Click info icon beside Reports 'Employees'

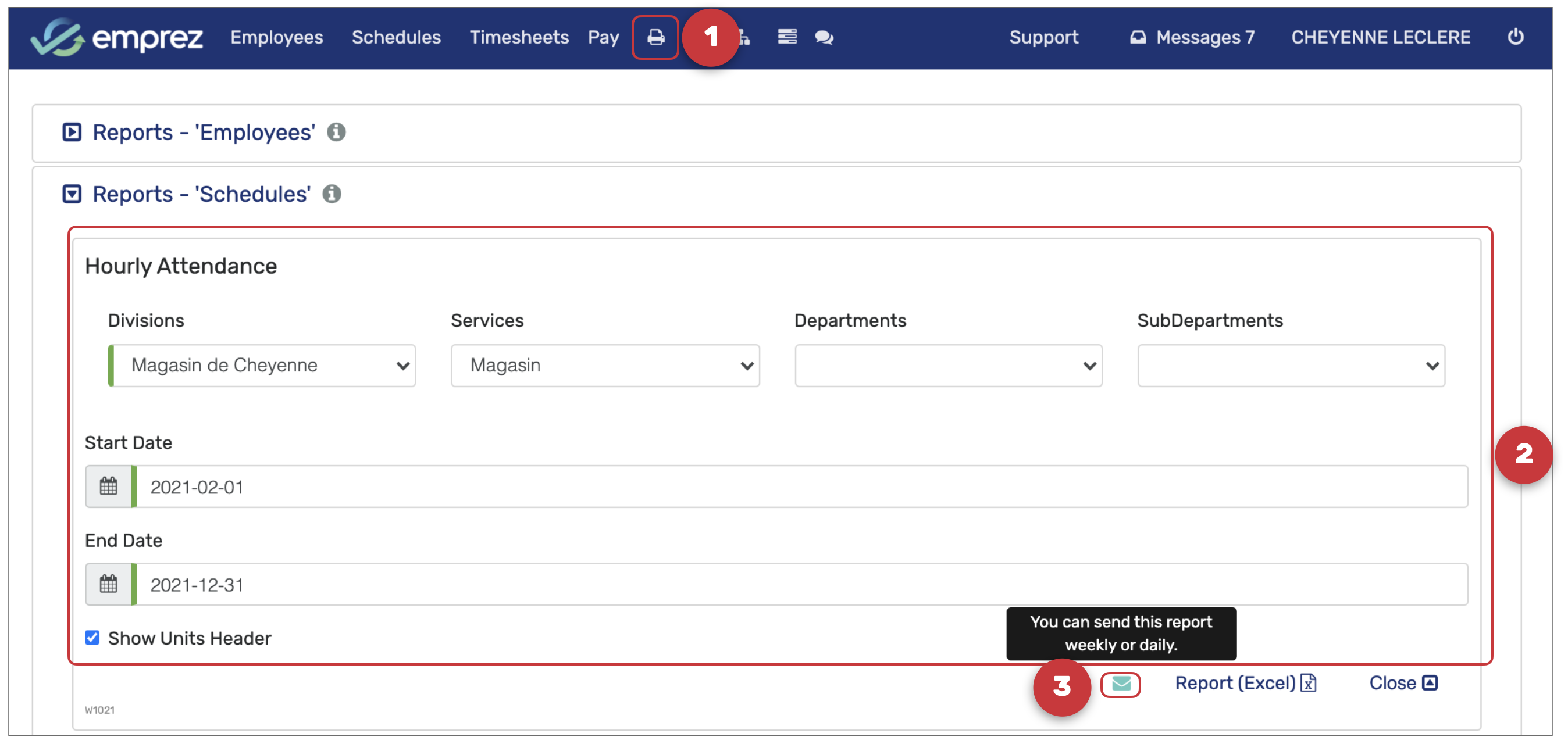336,132
